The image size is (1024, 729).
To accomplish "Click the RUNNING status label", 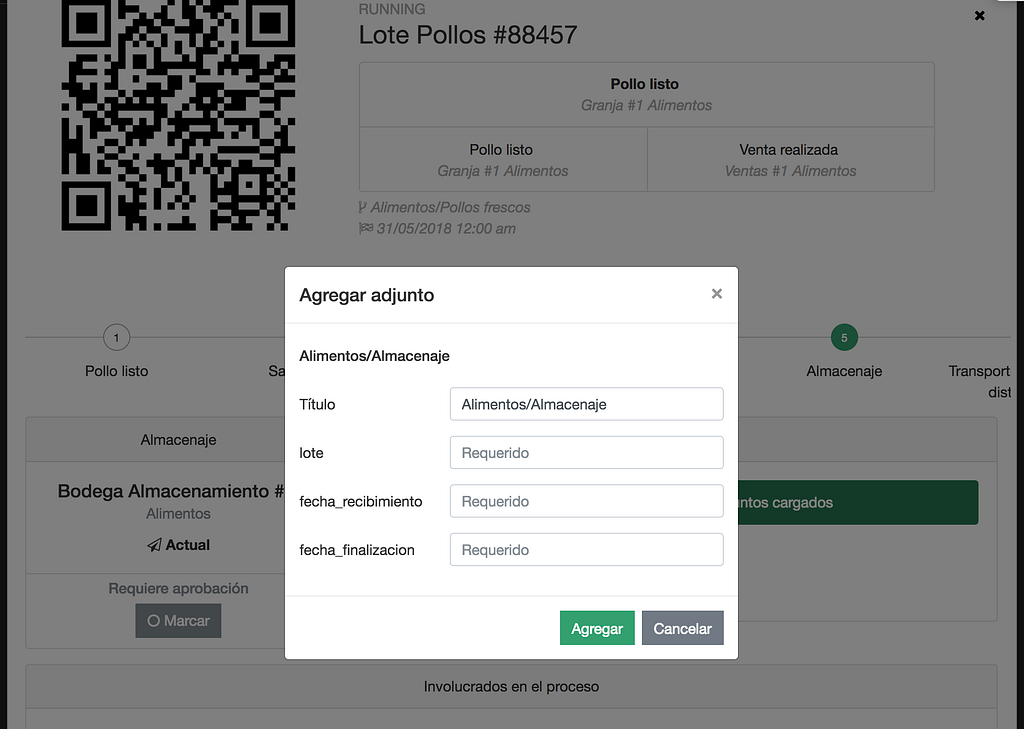I will [392, 9].
